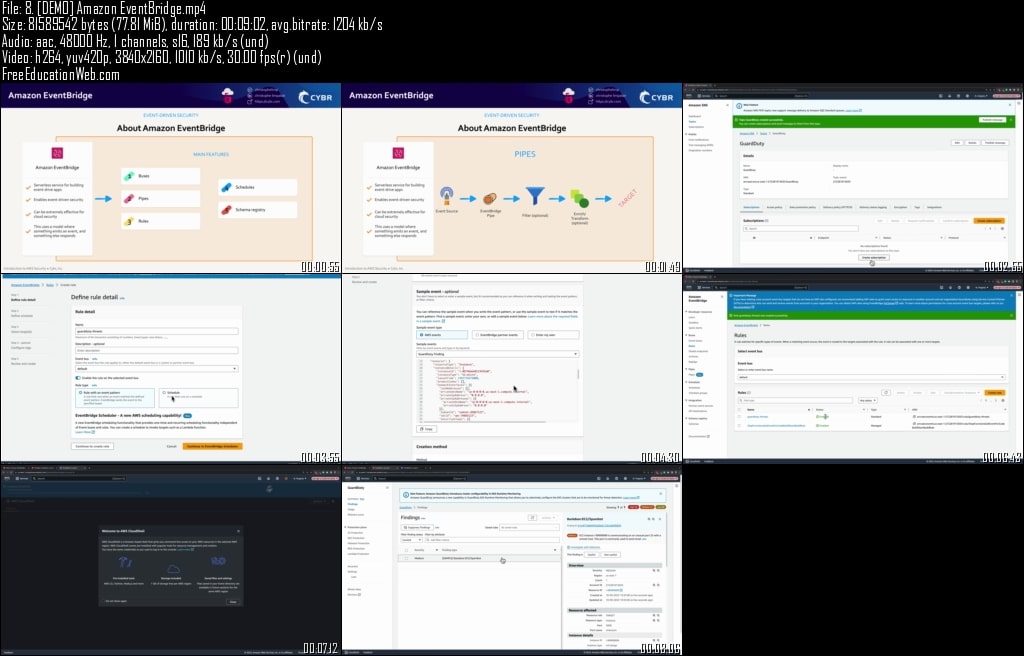Select the AWS events sample event type
1024x656 pixels.
click(442, 335)
